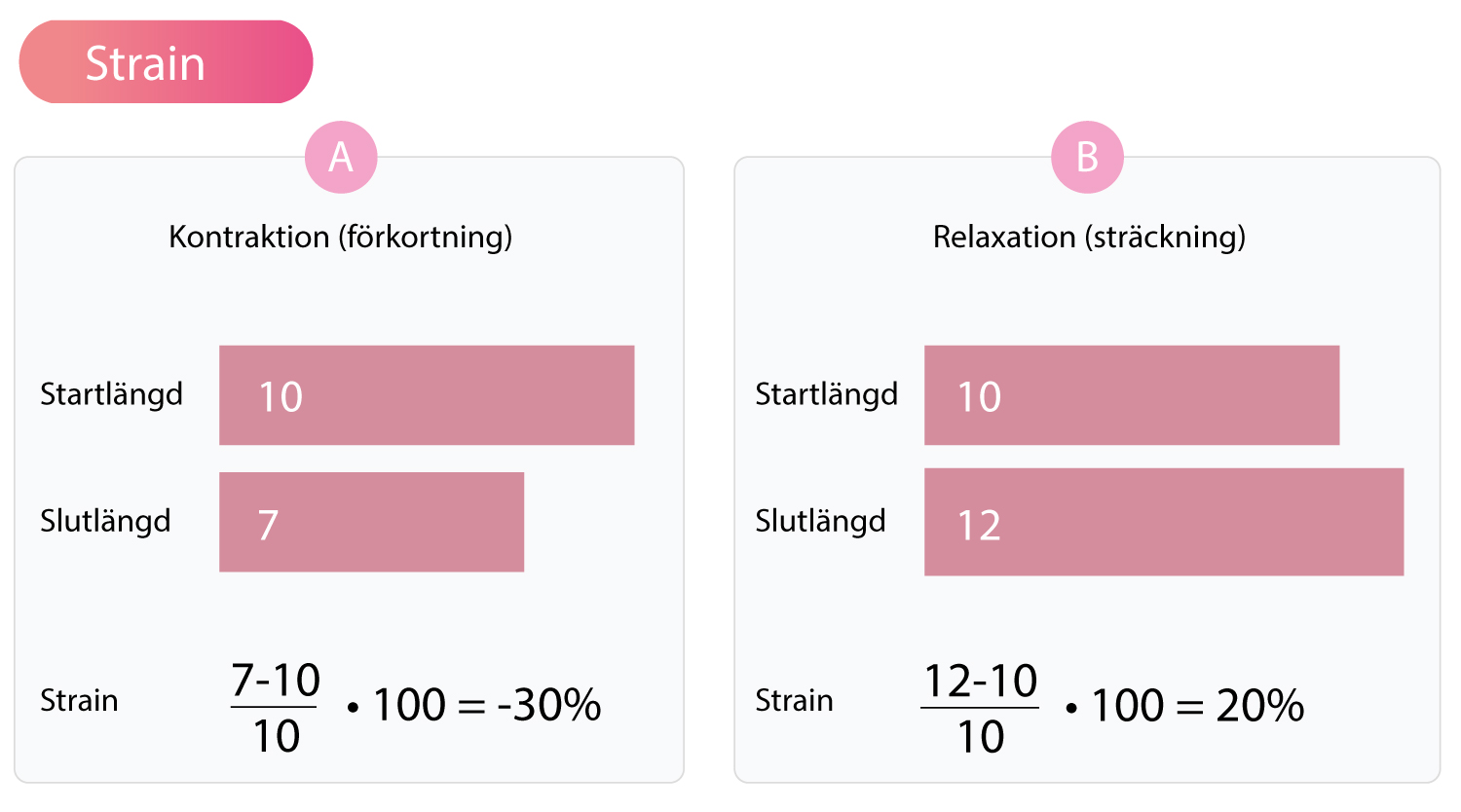Click the Slutlängd bar showing 7

pyautogui.click(x=372, y=522)
